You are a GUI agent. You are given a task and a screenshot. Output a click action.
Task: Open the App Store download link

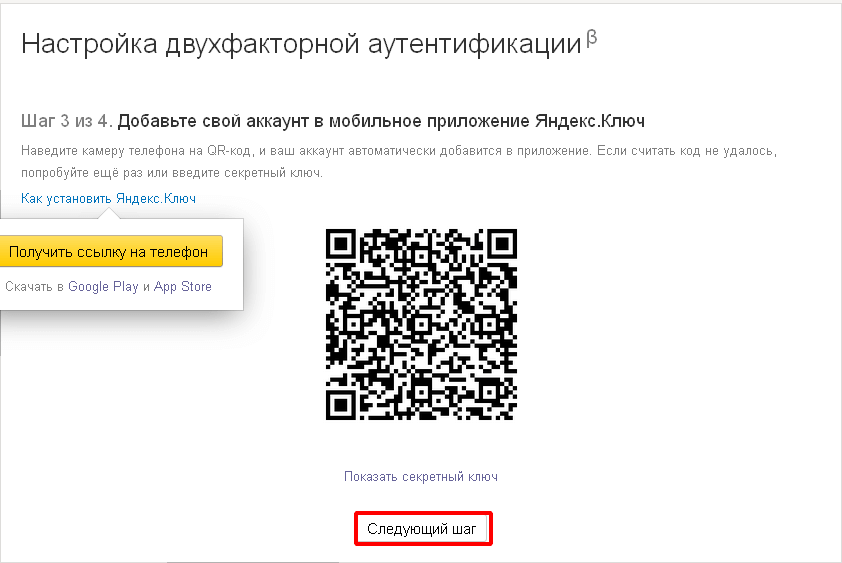click(183, 286)
